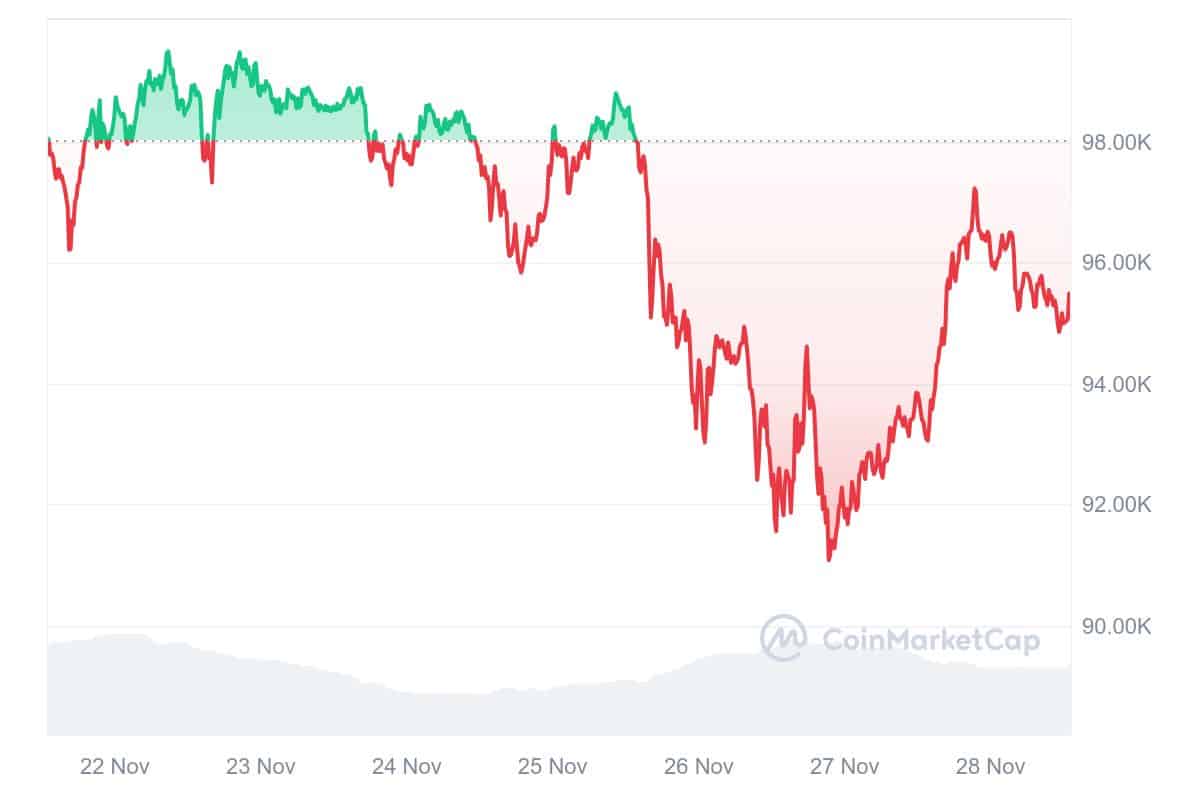Click the 28 Nov date label
Screen dimensions: 1200x800
point(991,767)
